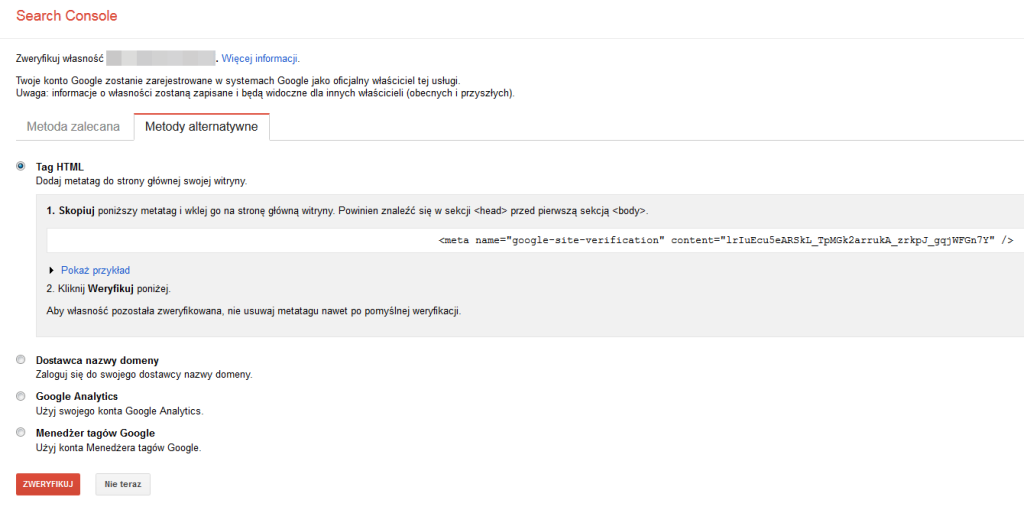This screenshot has width=1024, height=510.
Task: Switch to the Metoda zalecana tab
Action: pos(73,127)
